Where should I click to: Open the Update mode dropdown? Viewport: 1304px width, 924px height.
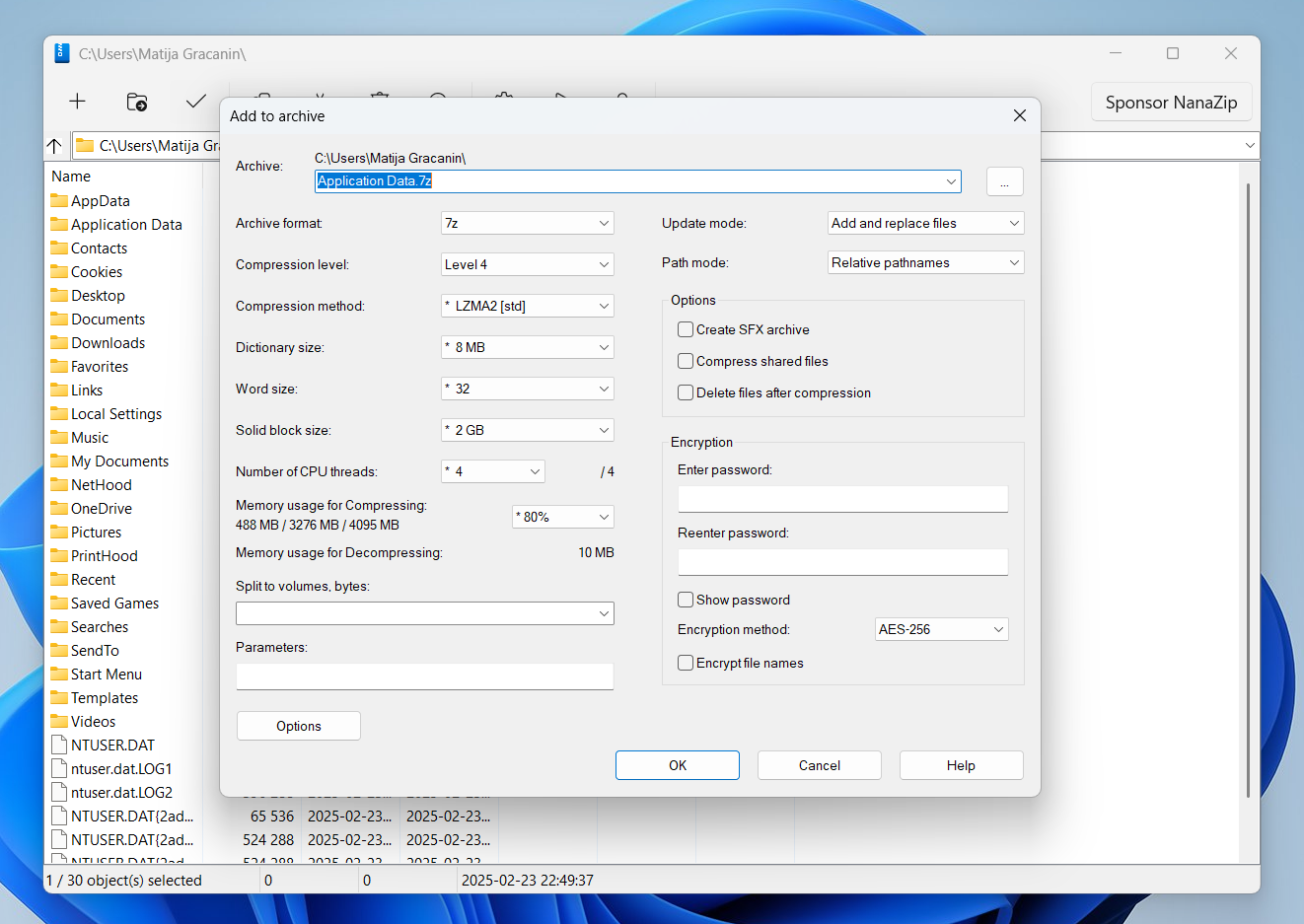tap(925, 223)
